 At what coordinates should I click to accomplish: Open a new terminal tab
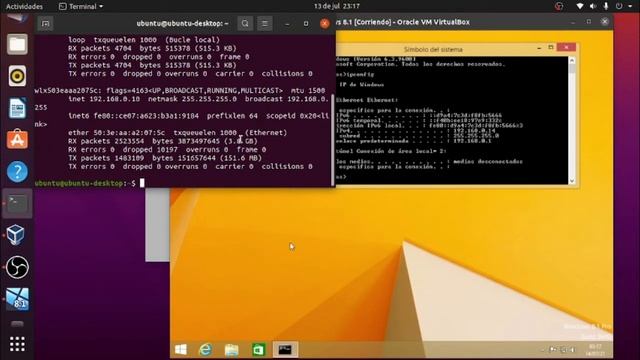click(x=45, y=24)
